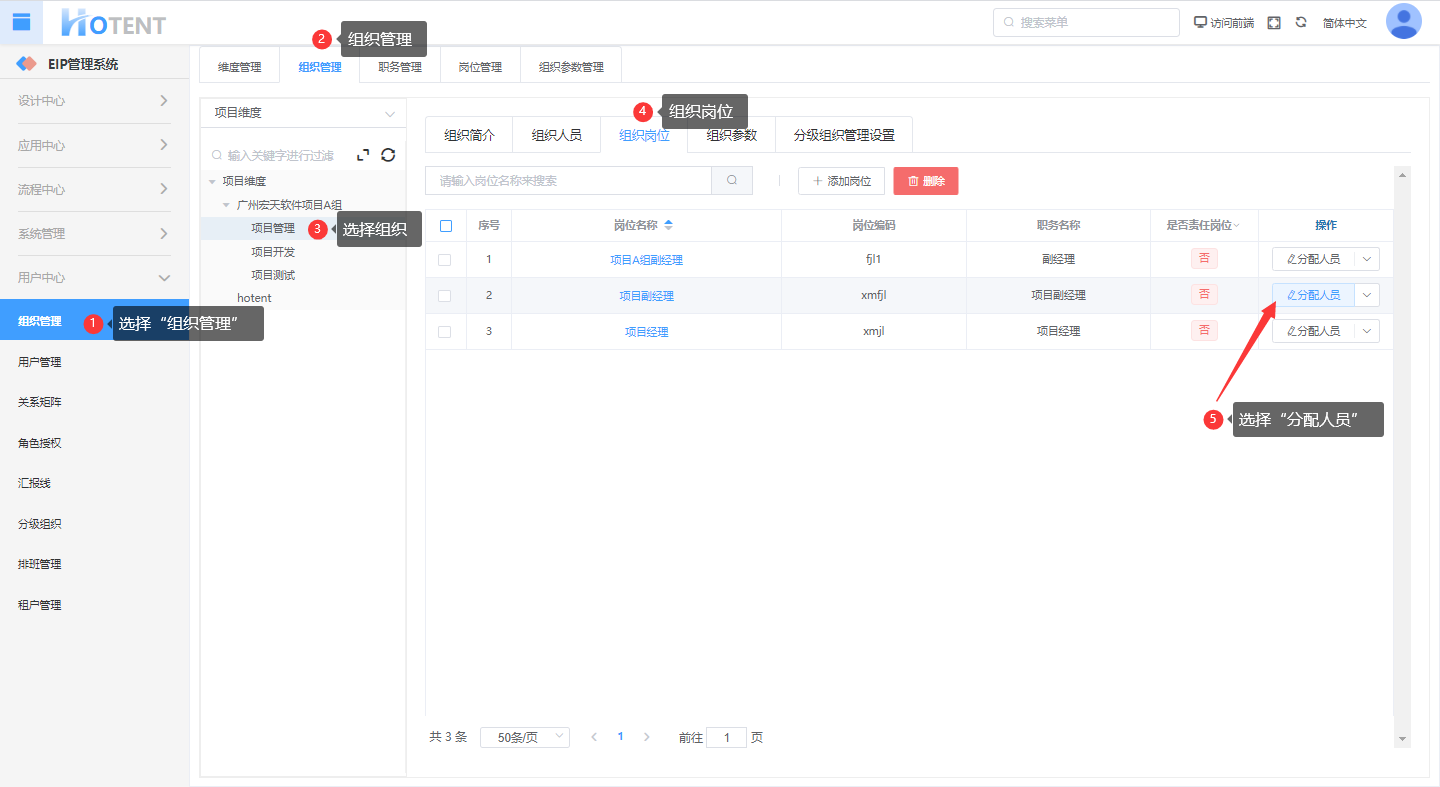Switch to the 职务管理 tab

click(400, 67)
